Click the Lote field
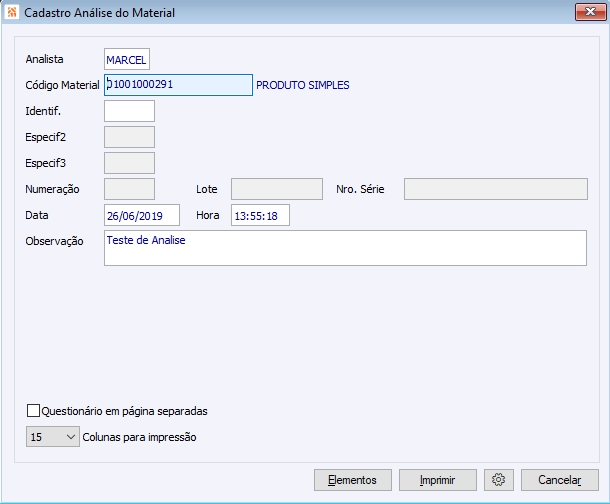The height and width of the screenshot is (504, 610). point(277,189)
